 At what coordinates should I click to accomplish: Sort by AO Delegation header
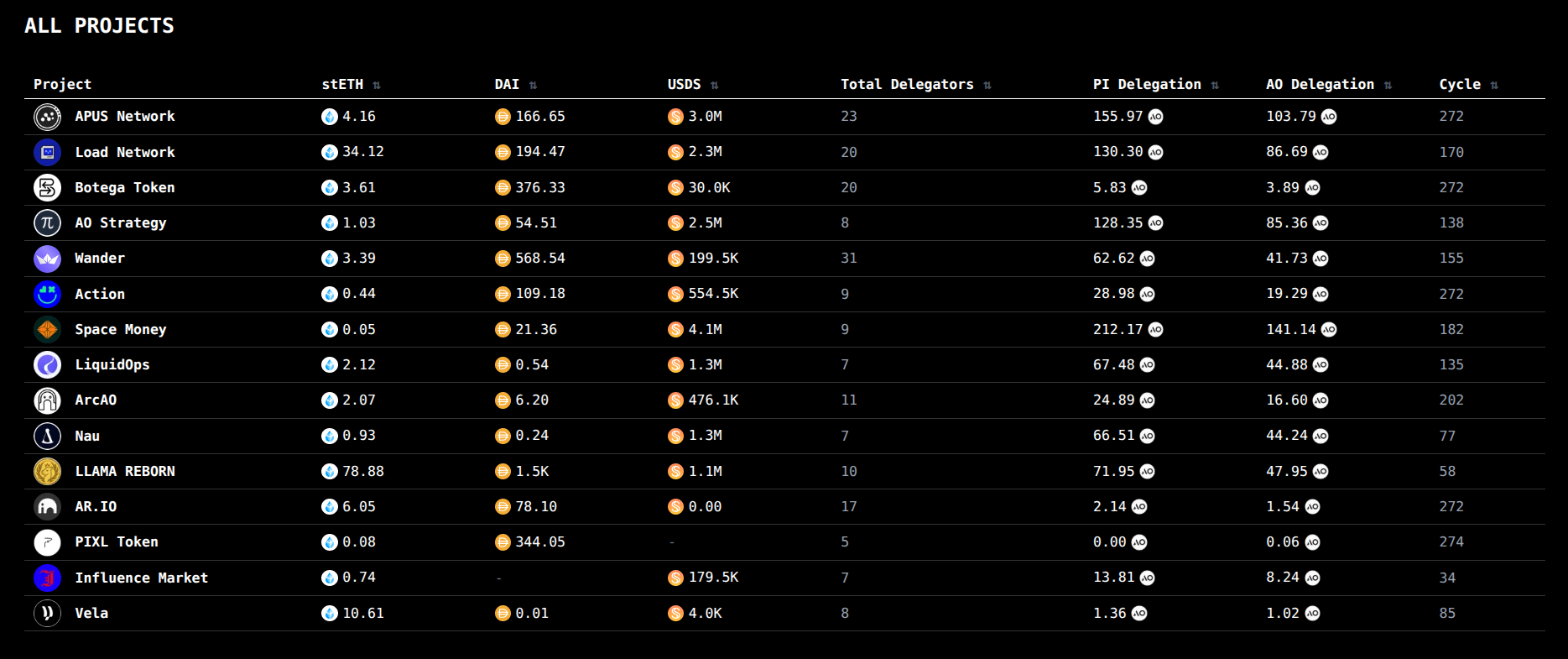click(1388, 85)
